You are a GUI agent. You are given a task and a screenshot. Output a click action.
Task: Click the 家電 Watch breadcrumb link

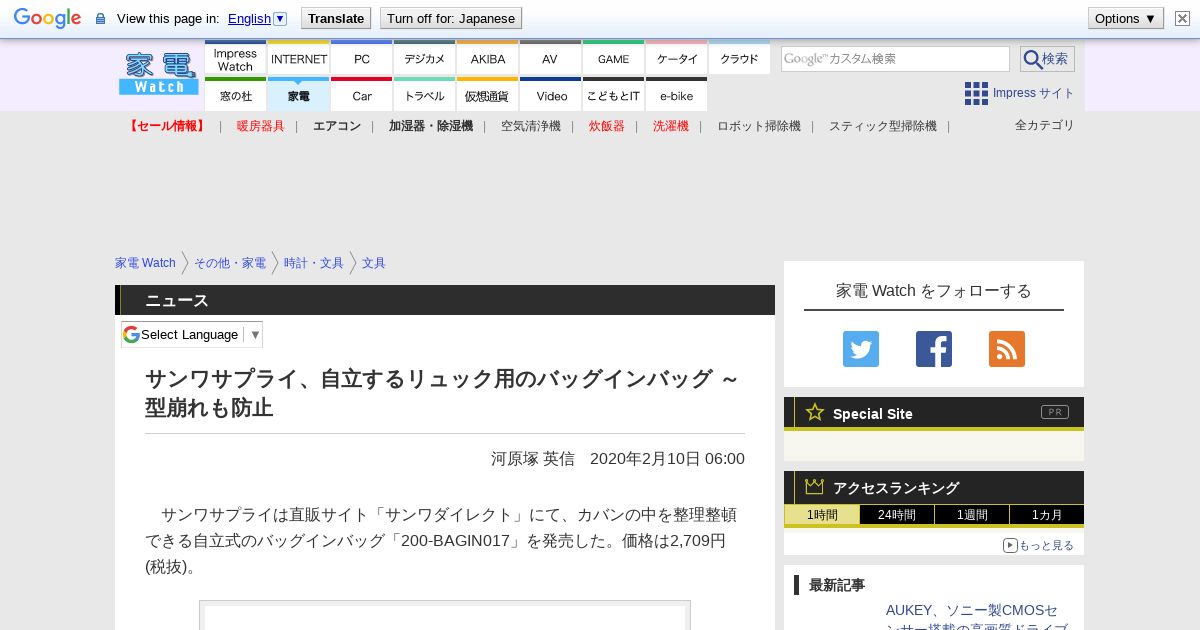(x=145, y=263)
